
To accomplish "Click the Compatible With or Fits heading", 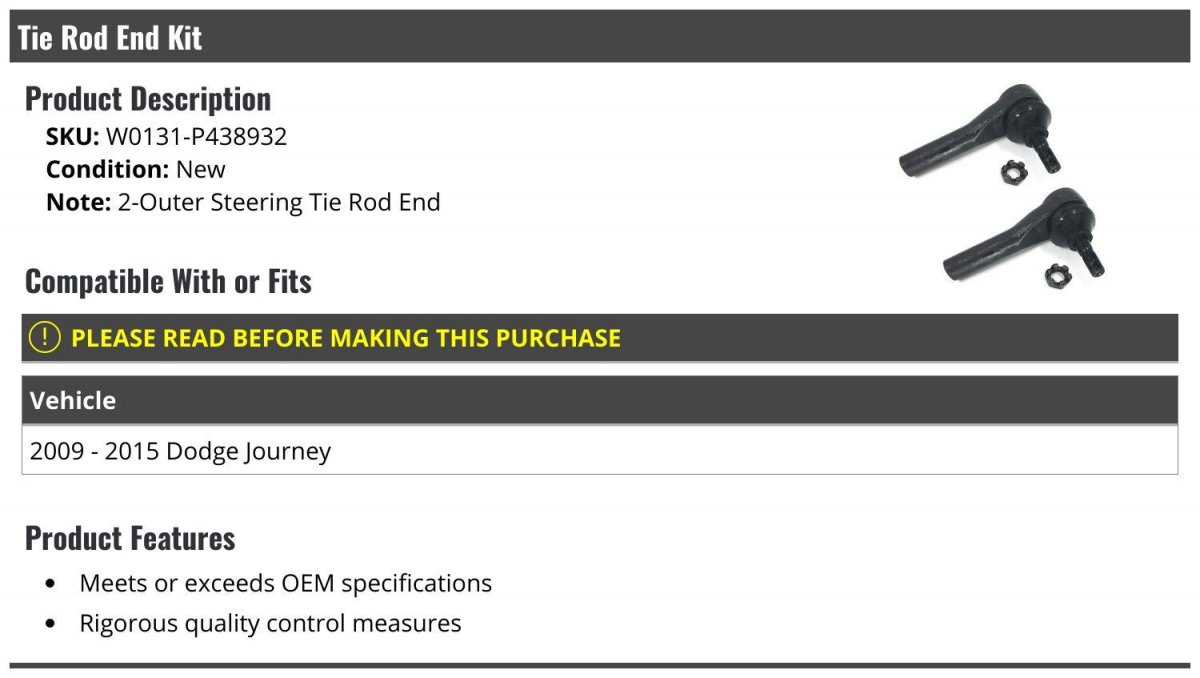I will coord(168,282).
